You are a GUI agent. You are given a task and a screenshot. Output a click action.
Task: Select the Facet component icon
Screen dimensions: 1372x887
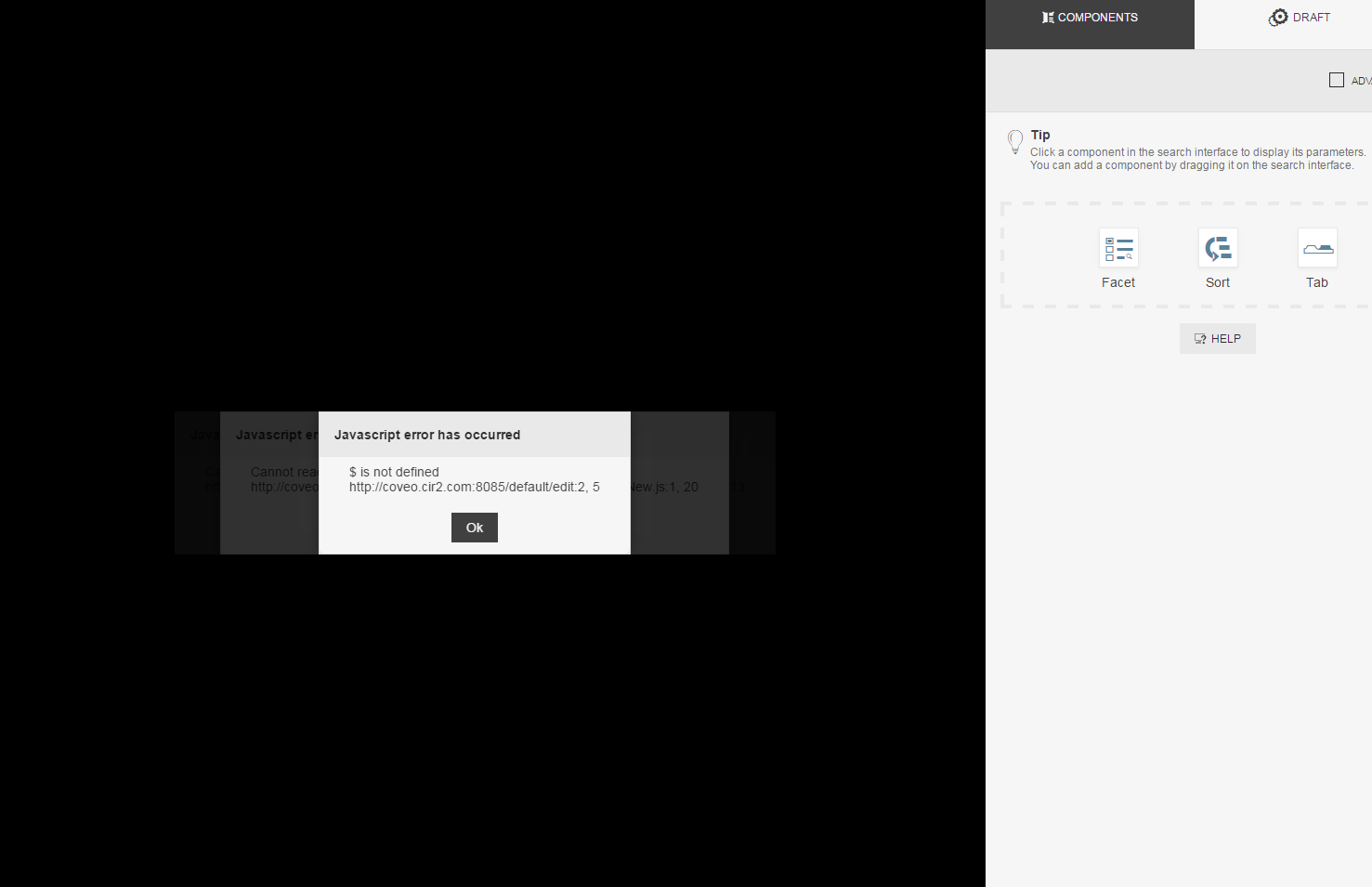(x=1118, y=248)
